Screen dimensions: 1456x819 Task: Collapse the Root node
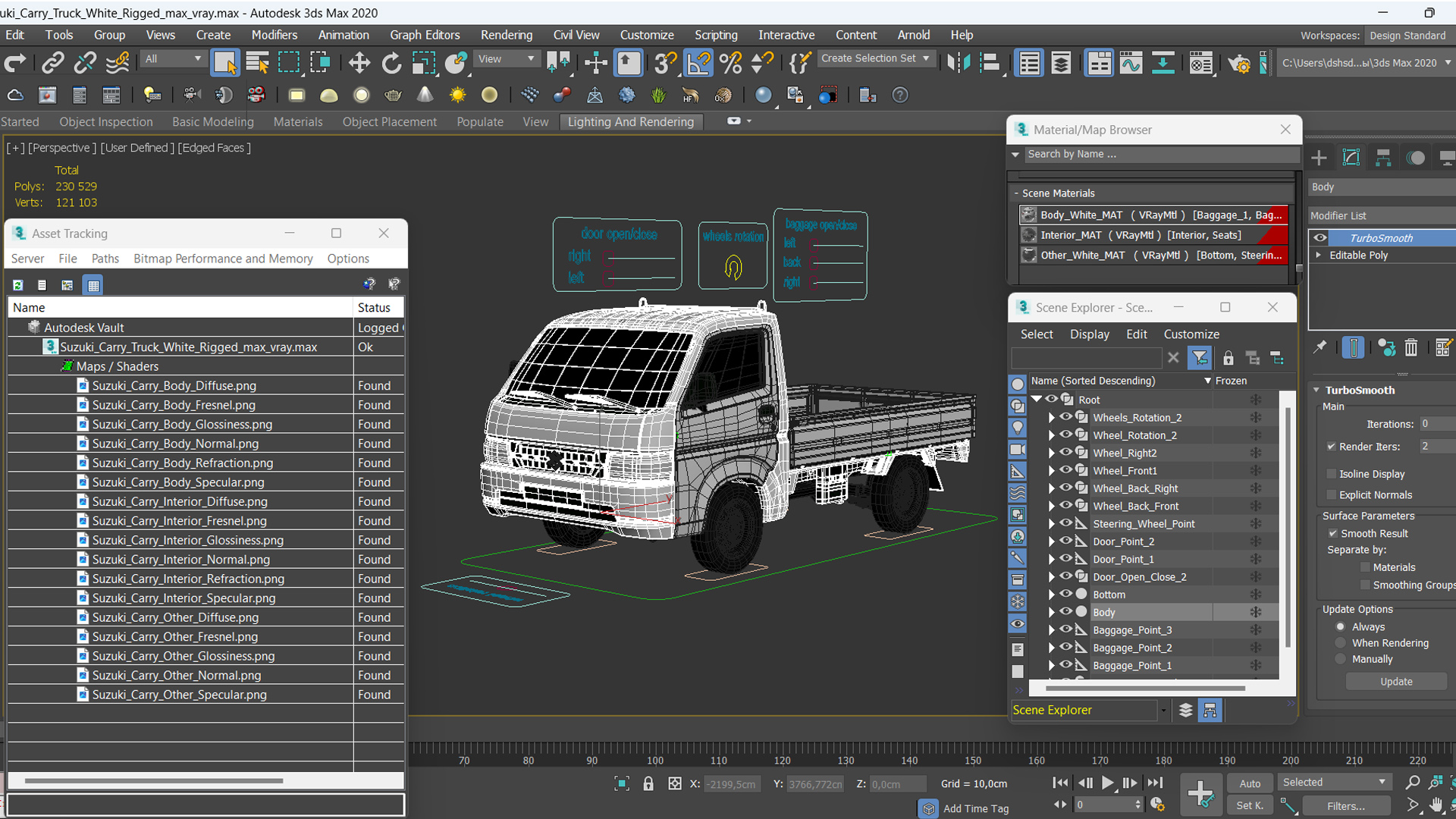pos(1037,399)
